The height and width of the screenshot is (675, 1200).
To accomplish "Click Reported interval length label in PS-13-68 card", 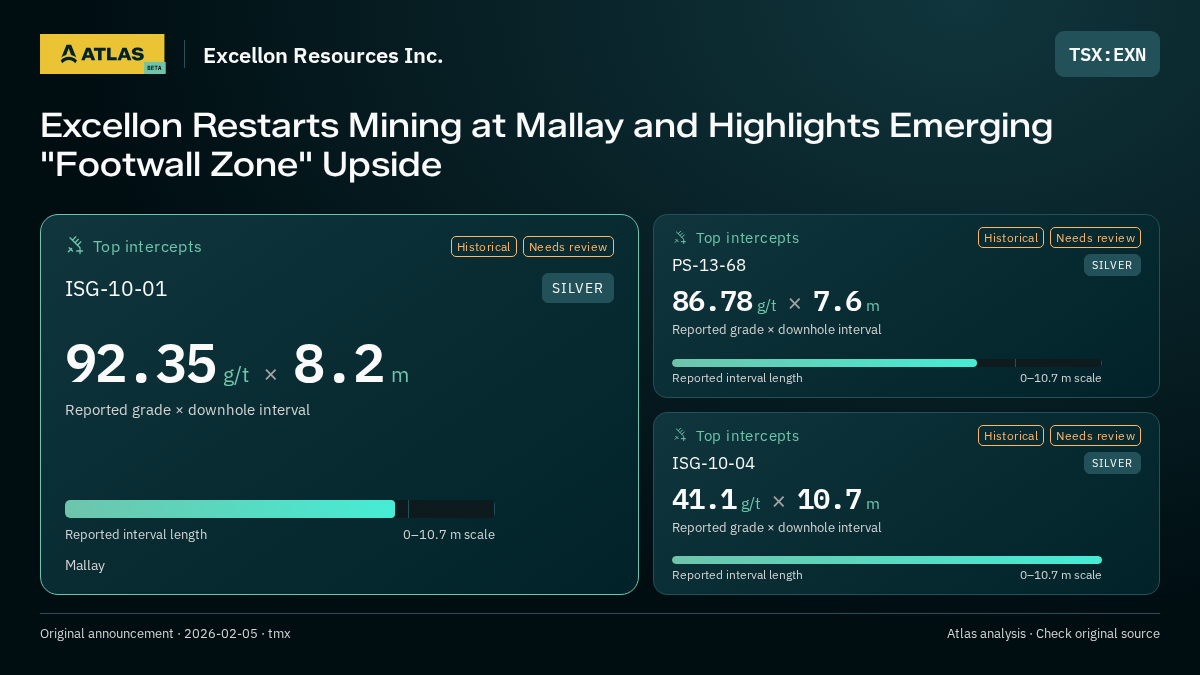I will coord(737,378).
